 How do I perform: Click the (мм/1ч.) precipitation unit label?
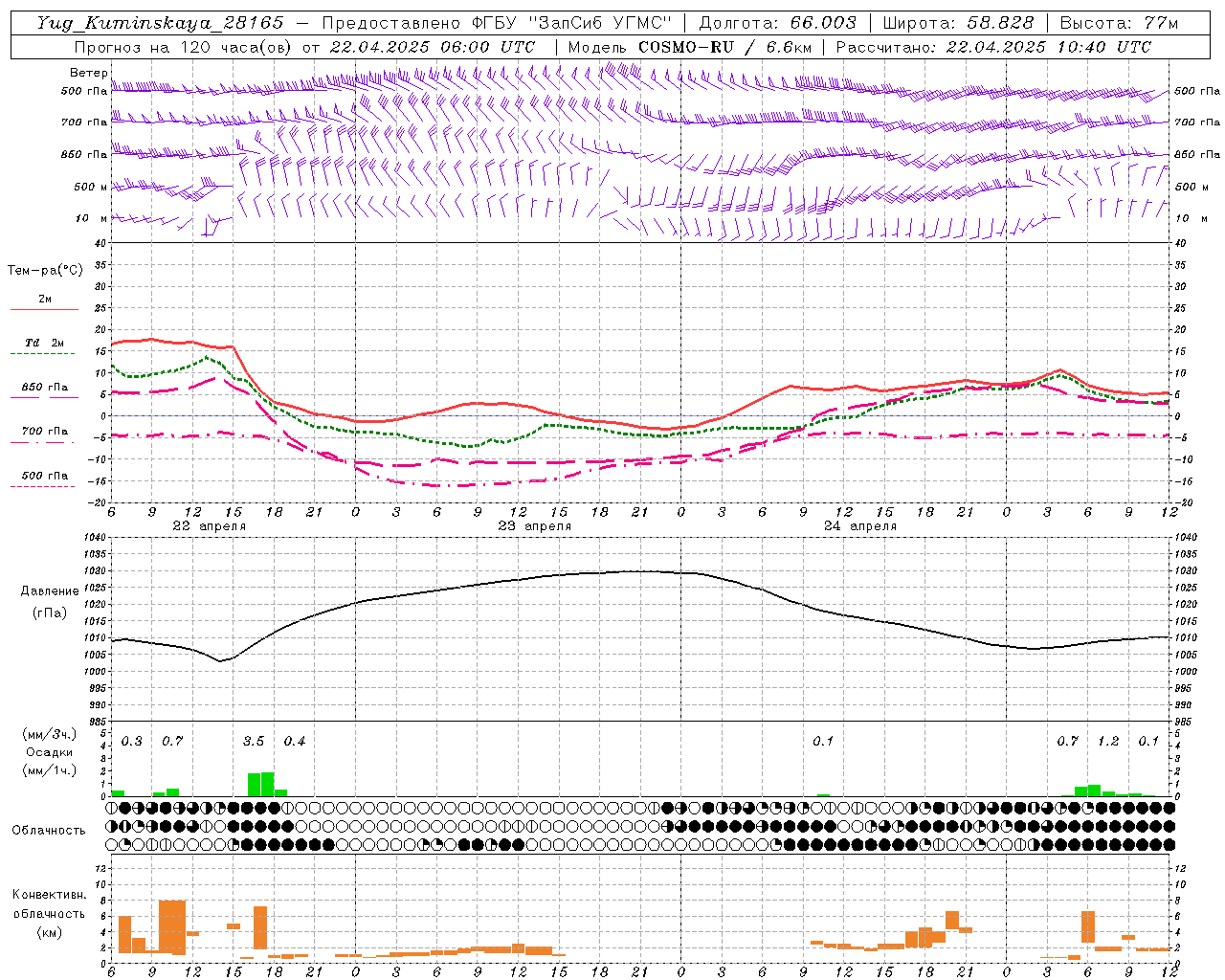[x=49, y=770]
